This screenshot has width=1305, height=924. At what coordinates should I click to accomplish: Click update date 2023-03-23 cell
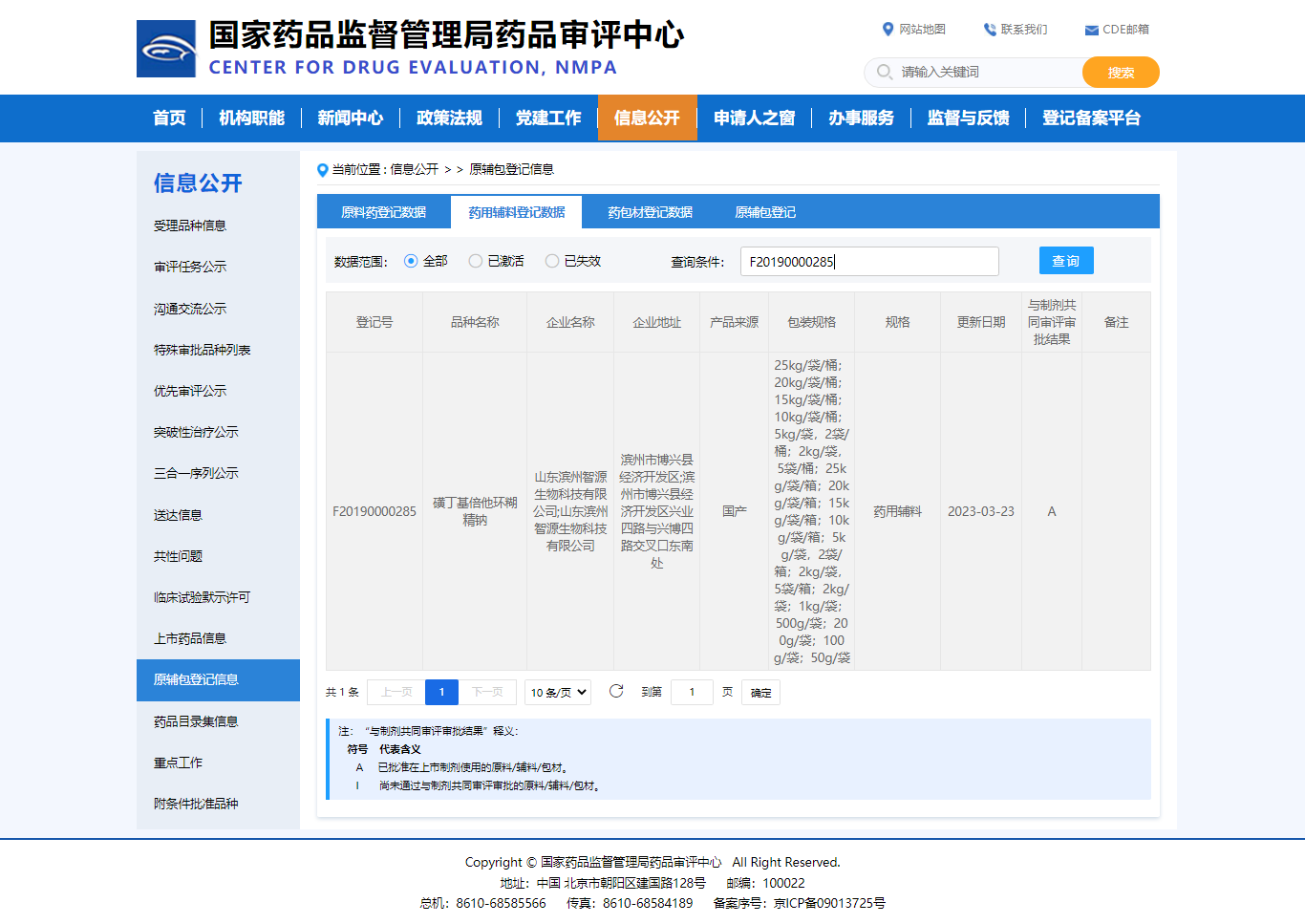pos(981,511)
